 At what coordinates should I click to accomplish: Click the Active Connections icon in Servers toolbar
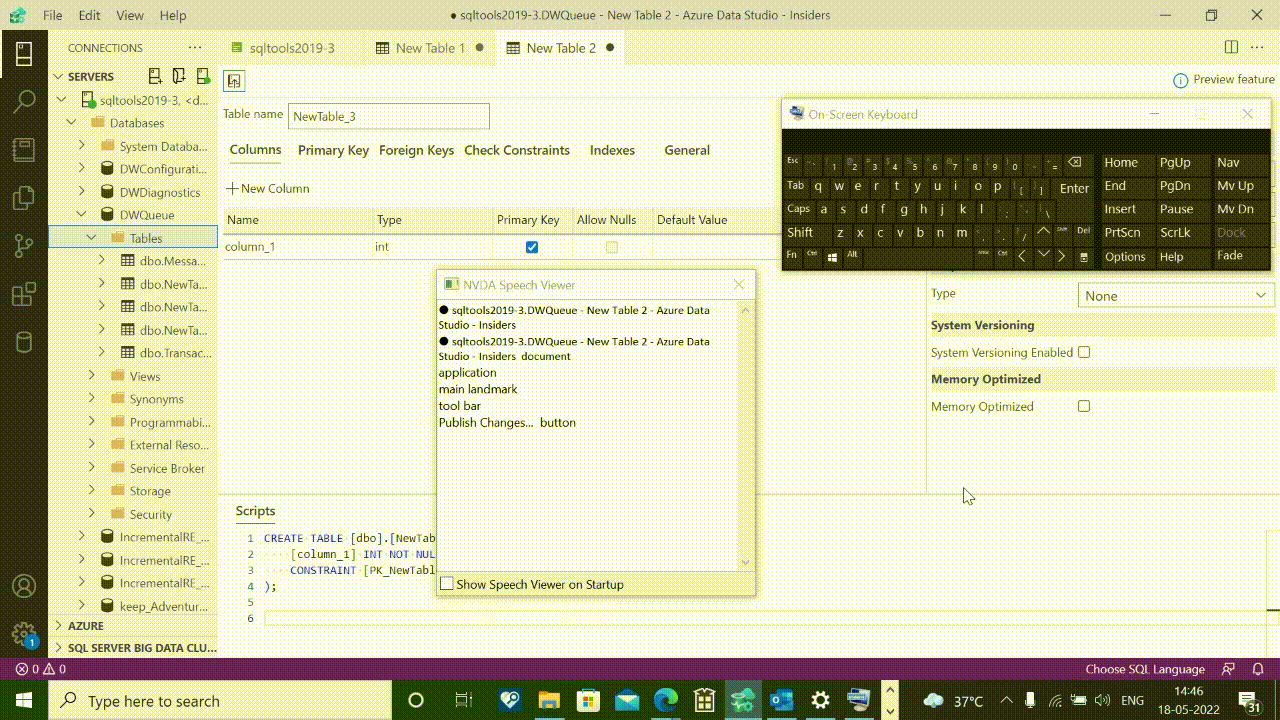coord(203,75)
